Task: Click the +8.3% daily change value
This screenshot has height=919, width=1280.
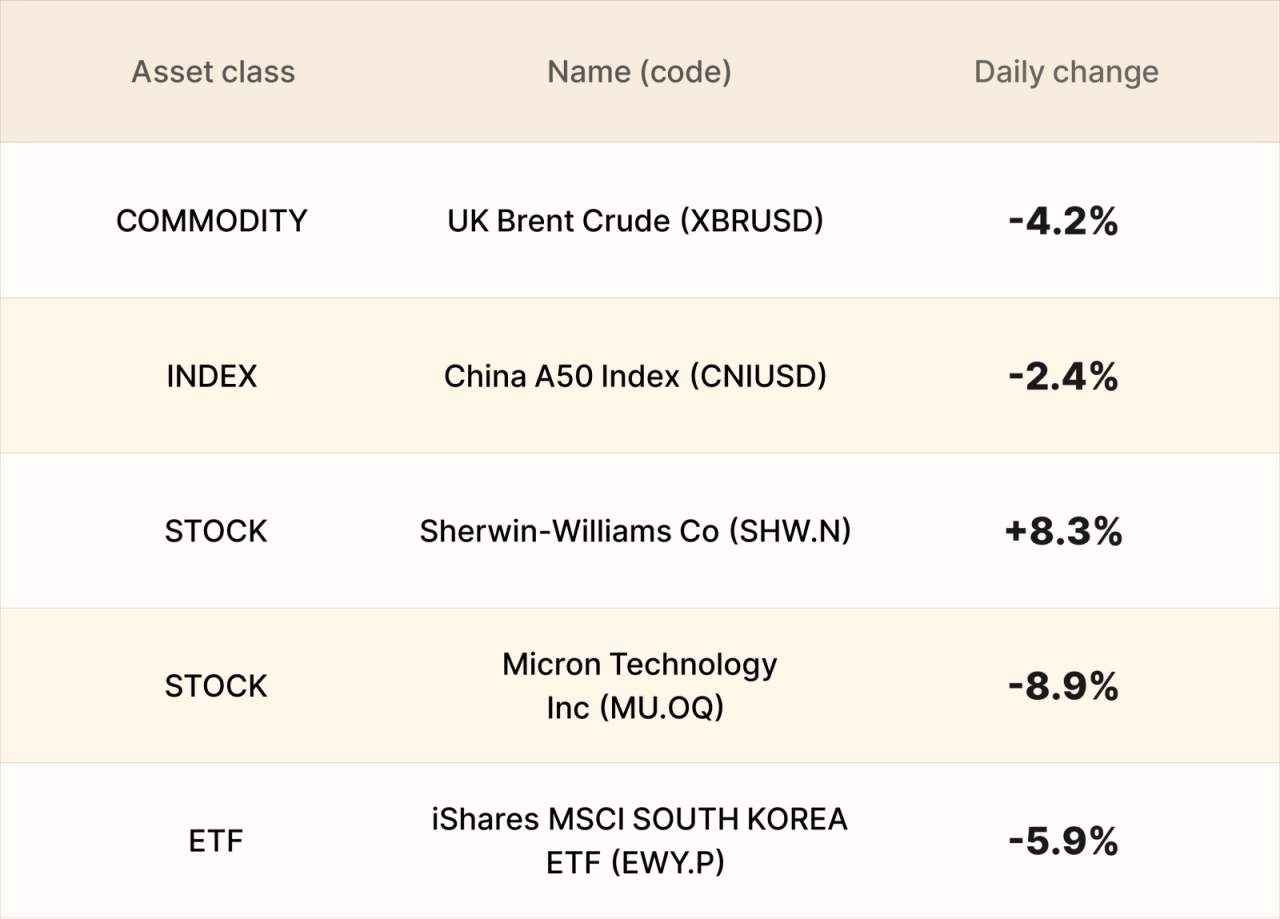Action: coord(1063,532)
